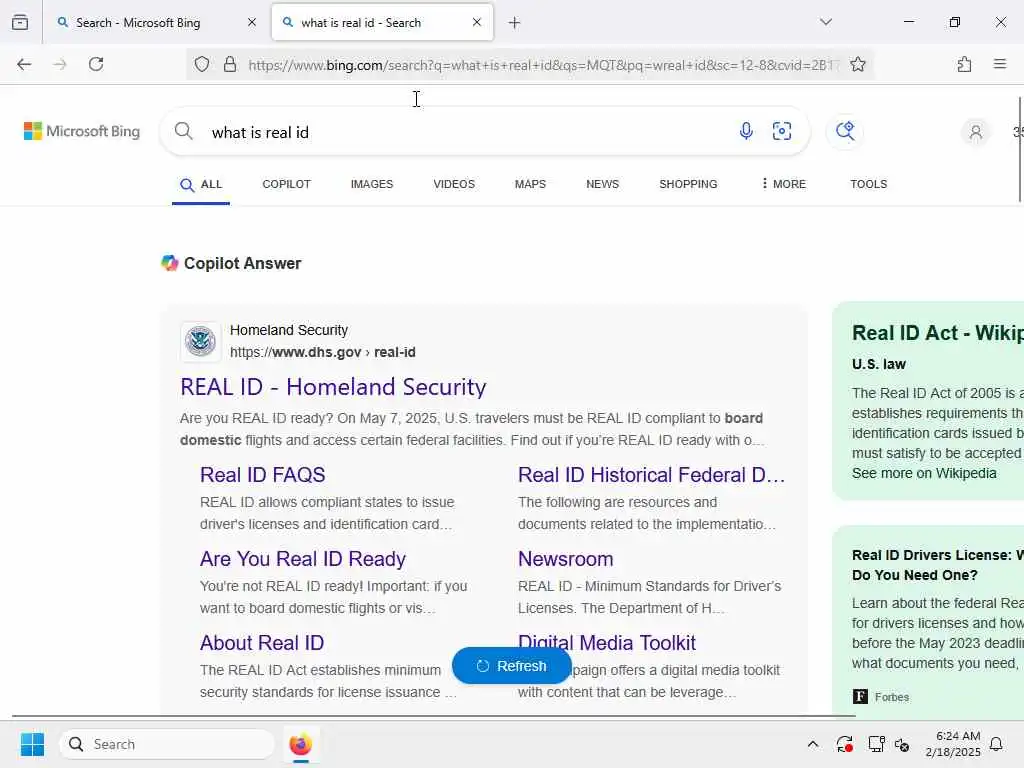The image size is (1024, 768).
Task: Open the Firefox hamburger menu
Action: (1000, 64)
